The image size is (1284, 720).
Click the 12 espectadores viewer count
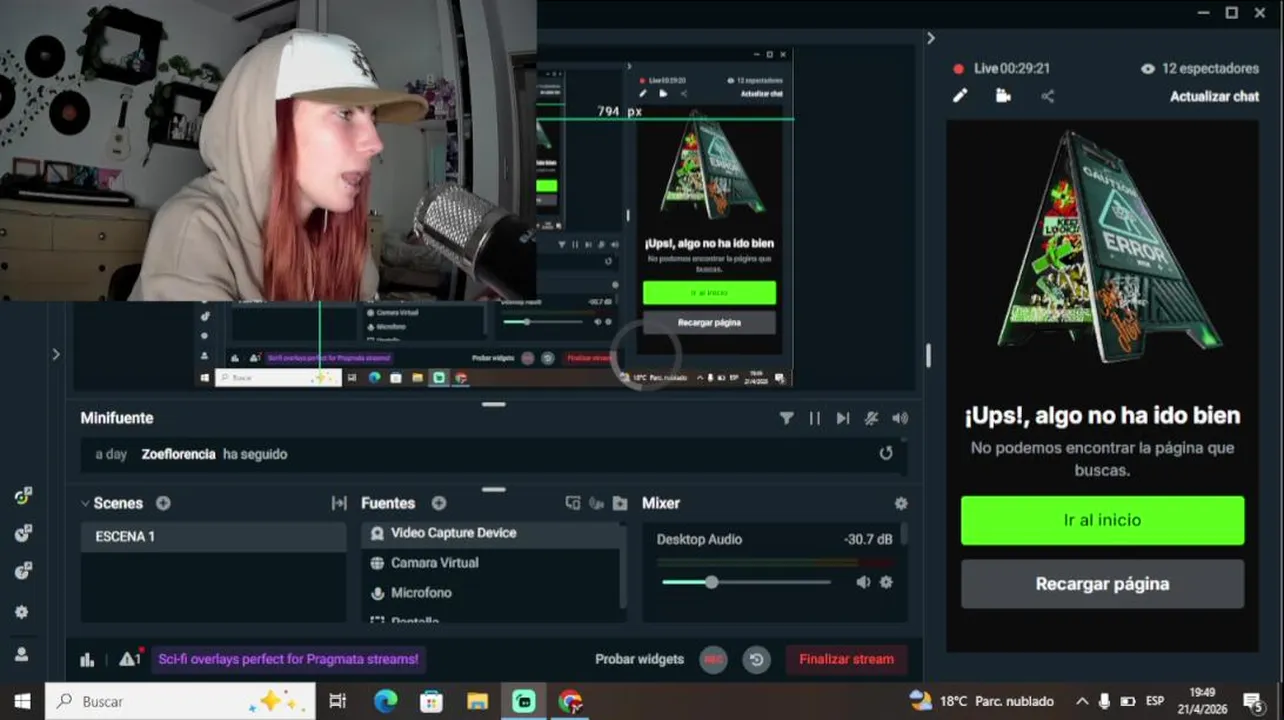(x=1200, y=68)
